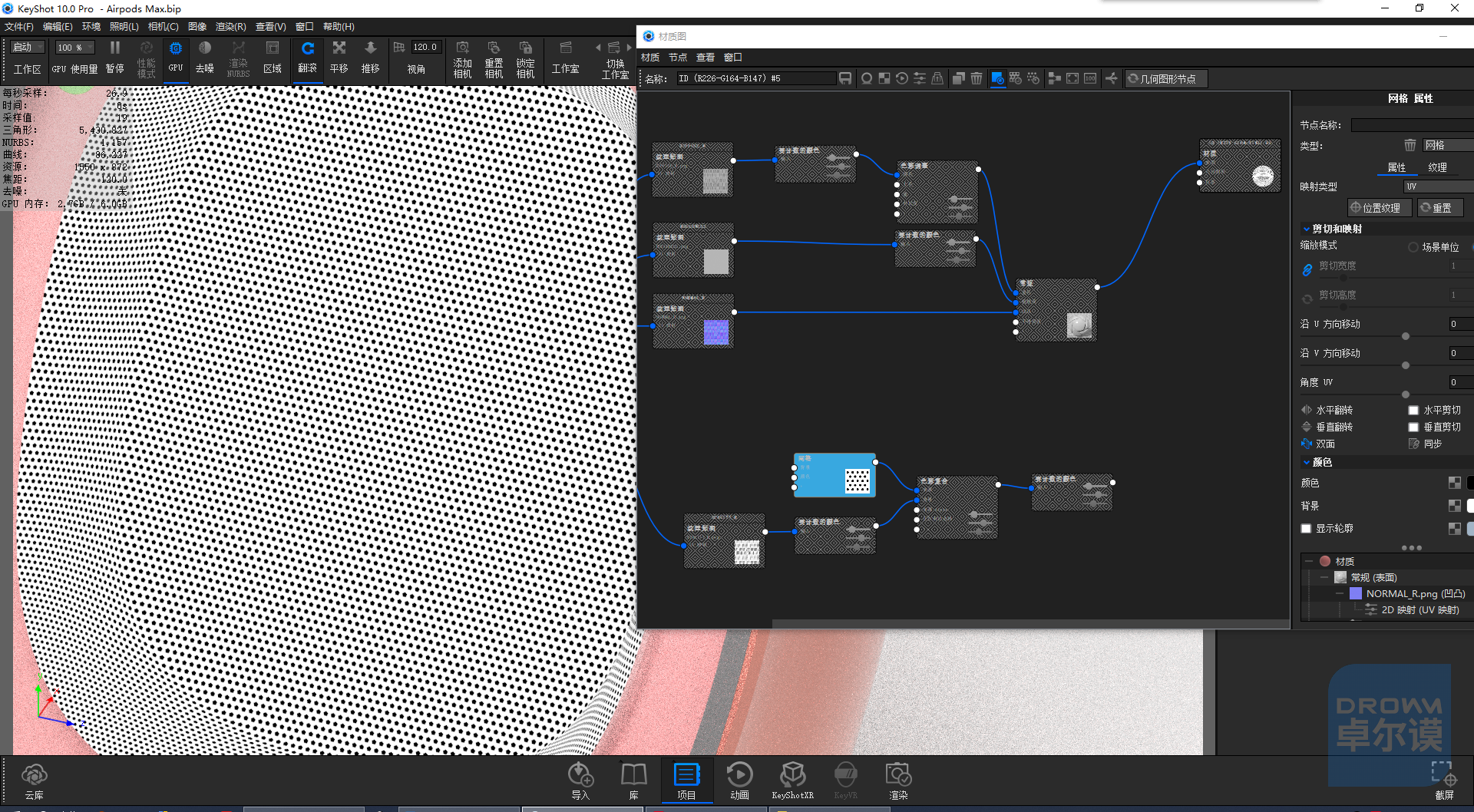Open the 文件(F) menu
Screen dimensions: 1474x812
click(19, 27)
